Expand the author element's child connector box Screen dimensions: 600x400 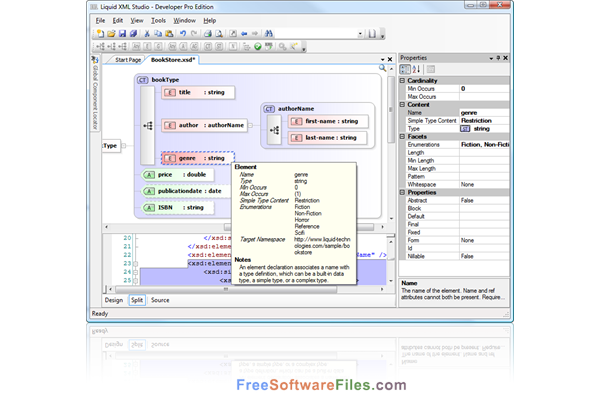coord(250,125)
